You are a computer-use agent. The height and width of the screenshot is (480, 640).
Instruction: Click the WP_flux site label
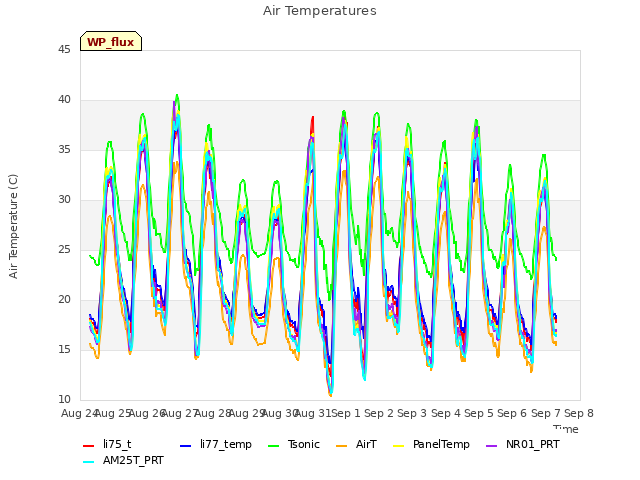(x=111, y=41)
